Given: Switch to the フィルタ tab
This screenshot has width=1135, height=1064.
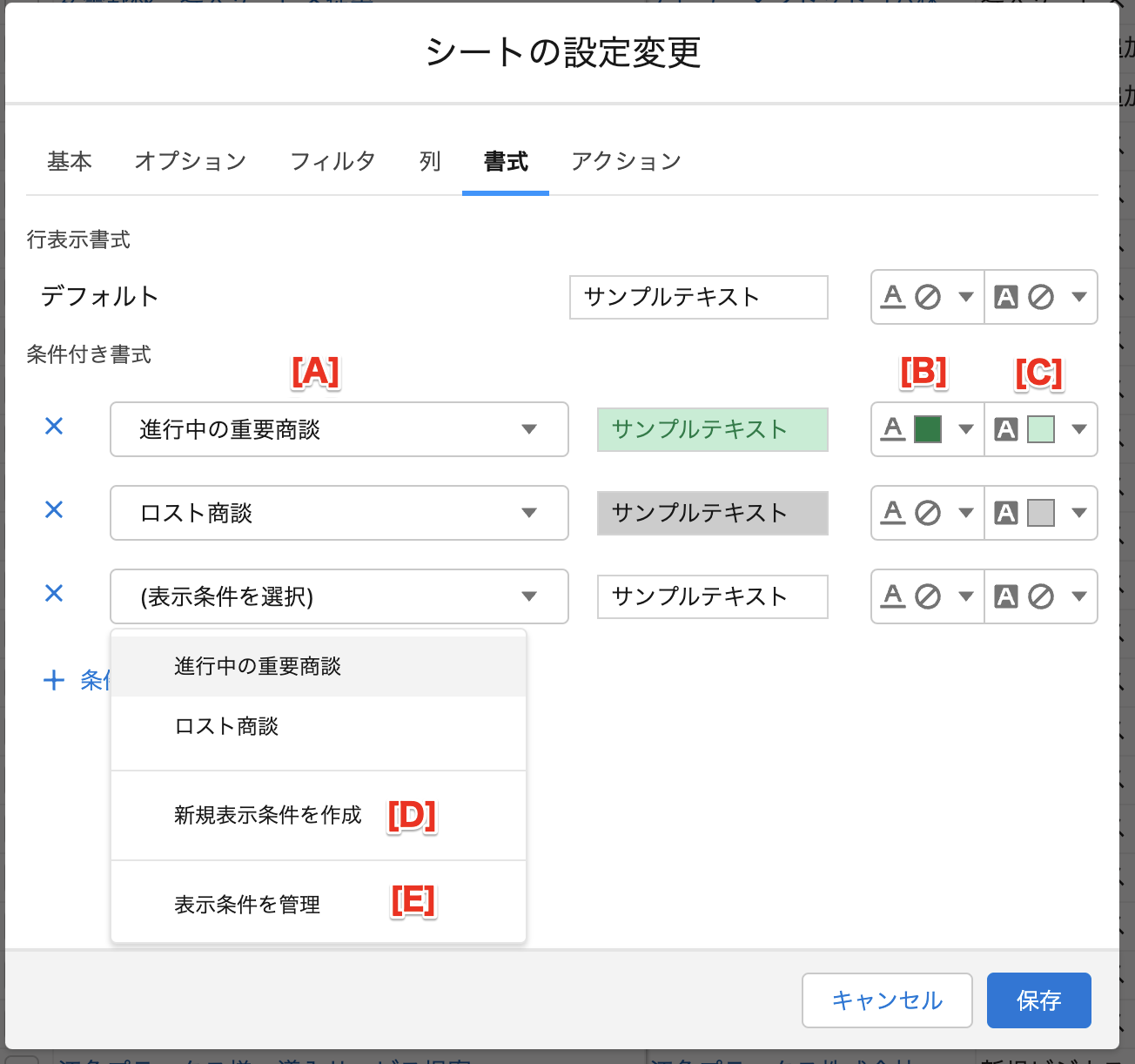Looking at the screenshot, I should [x=332, y=162].
